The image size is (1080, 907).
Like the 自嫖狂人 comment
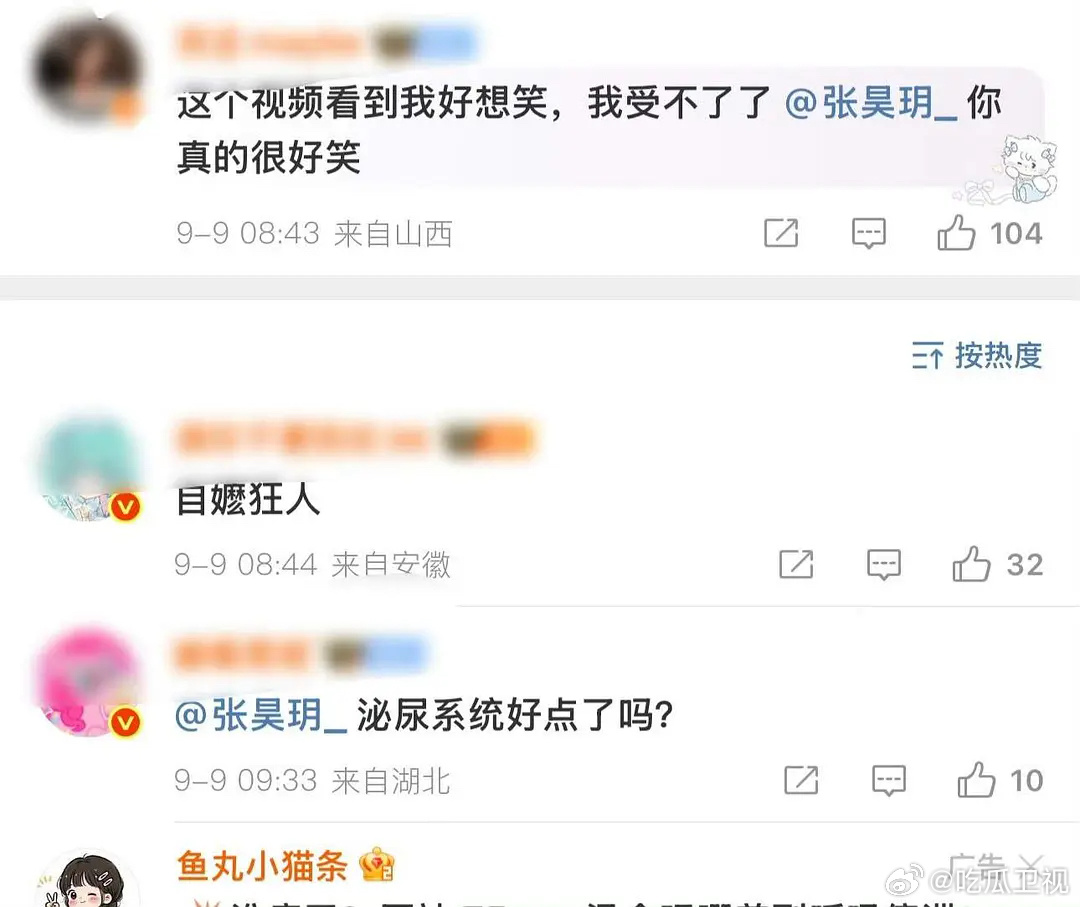pos(971,564)
